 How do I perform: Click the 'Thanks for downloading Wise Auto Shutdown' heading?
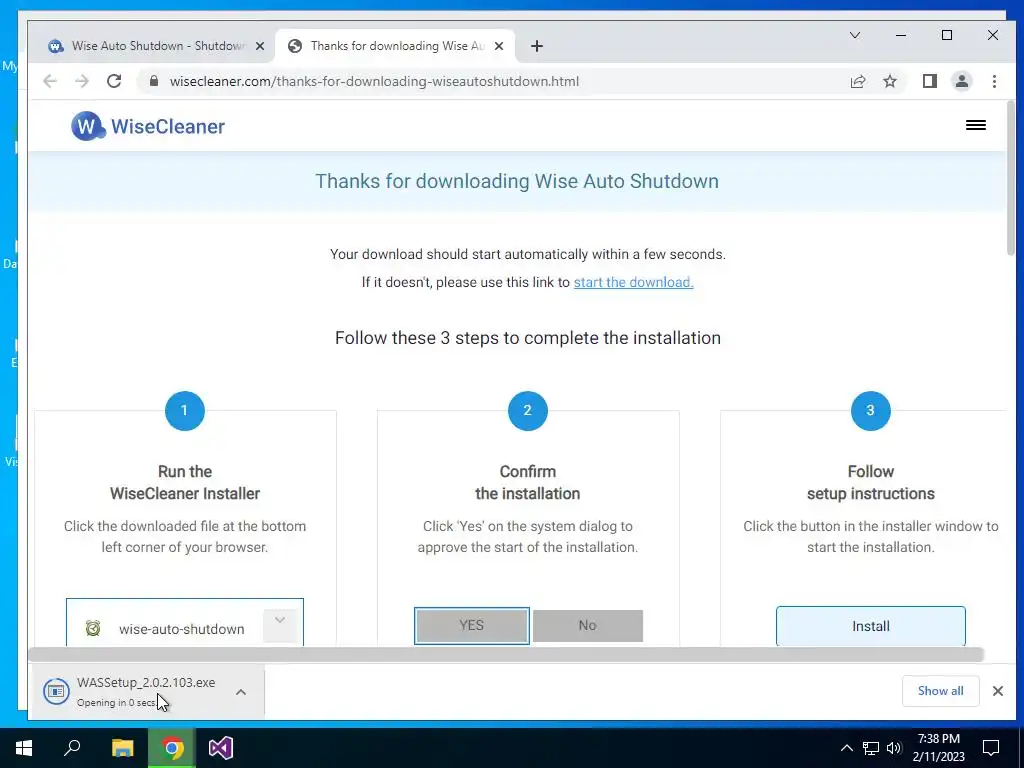click(517, 181)
